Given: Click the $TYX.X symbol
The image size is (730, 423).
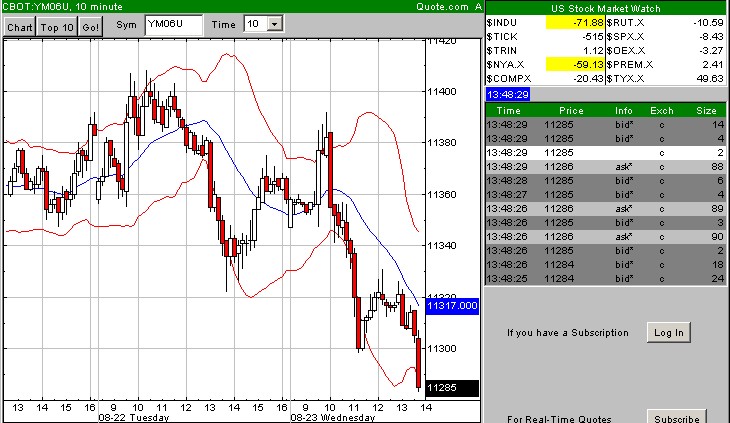Looking at the screenshot, I should (x=624, y=78).
